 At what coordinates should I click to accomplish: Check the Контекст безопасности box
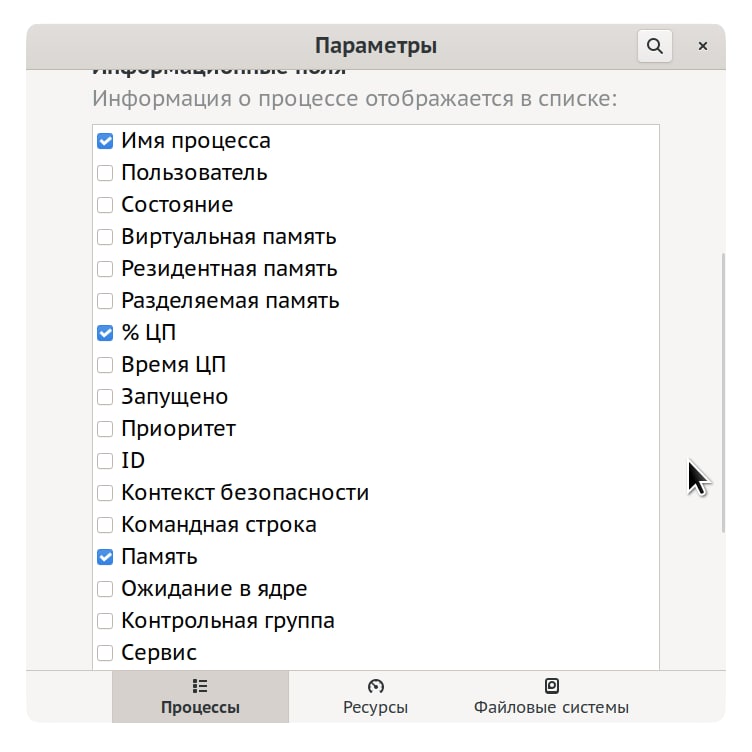(105, 493)
